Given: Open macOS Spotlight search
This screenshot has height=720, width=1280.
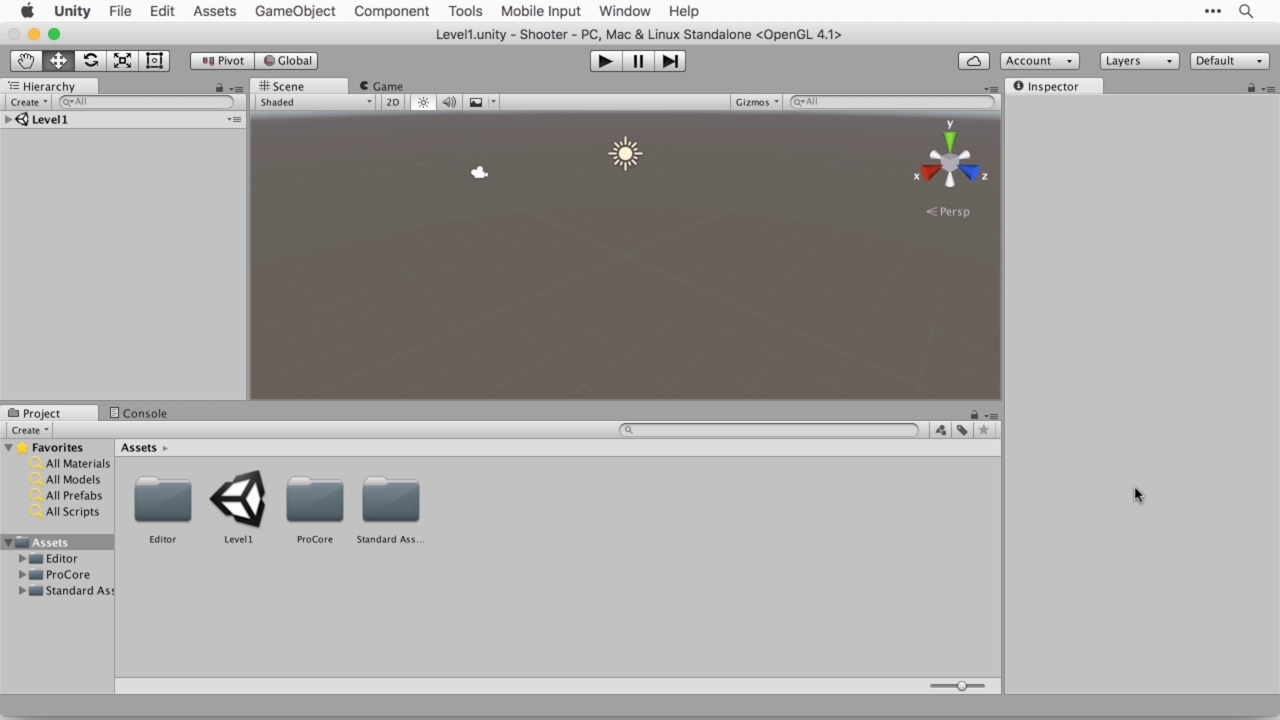Looking at the screenshot, I should pos(1246,11).
